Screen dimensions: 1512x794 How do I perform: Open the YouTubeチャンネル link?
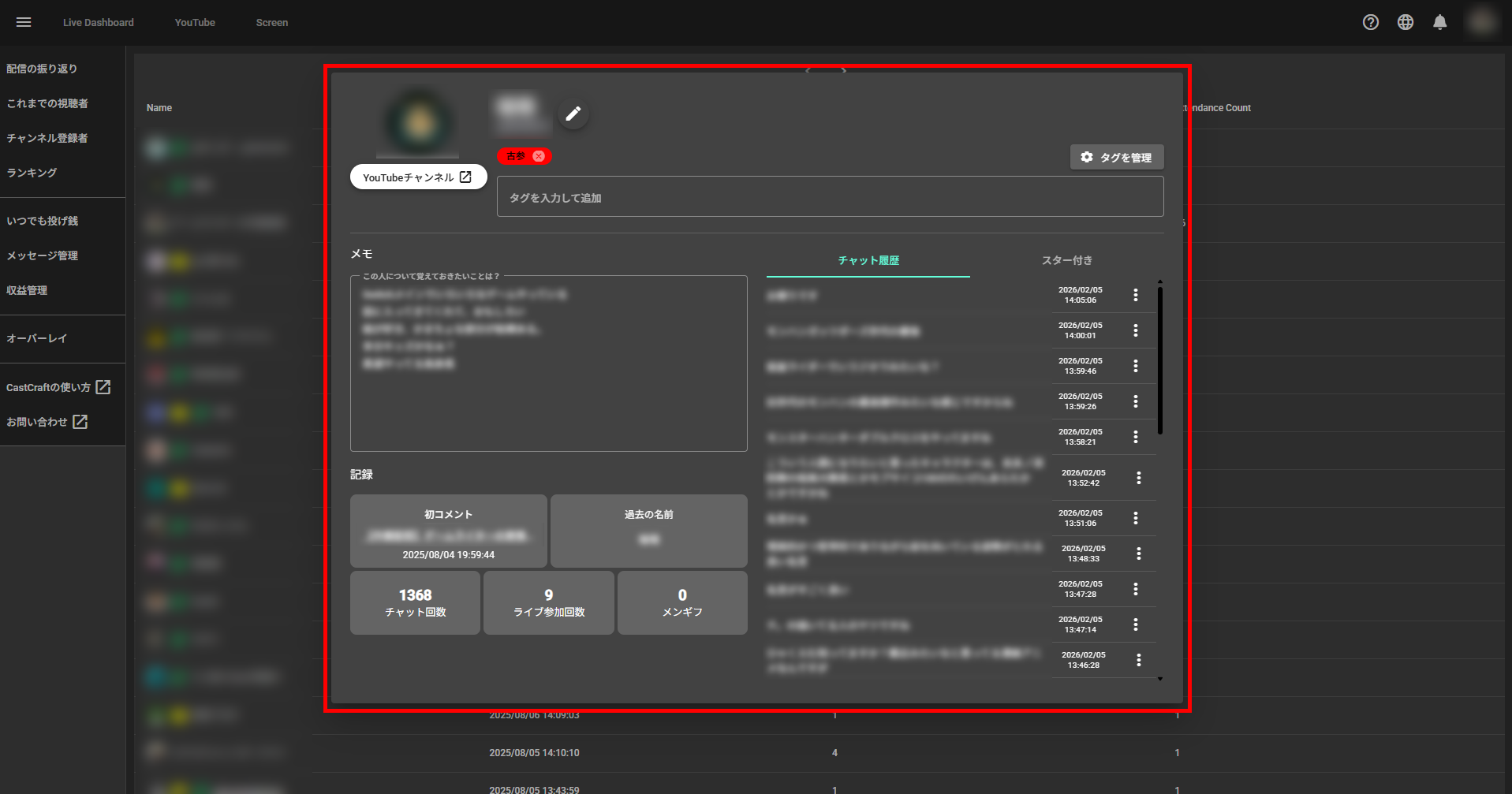pyautogui.click(x=418, y=177)
